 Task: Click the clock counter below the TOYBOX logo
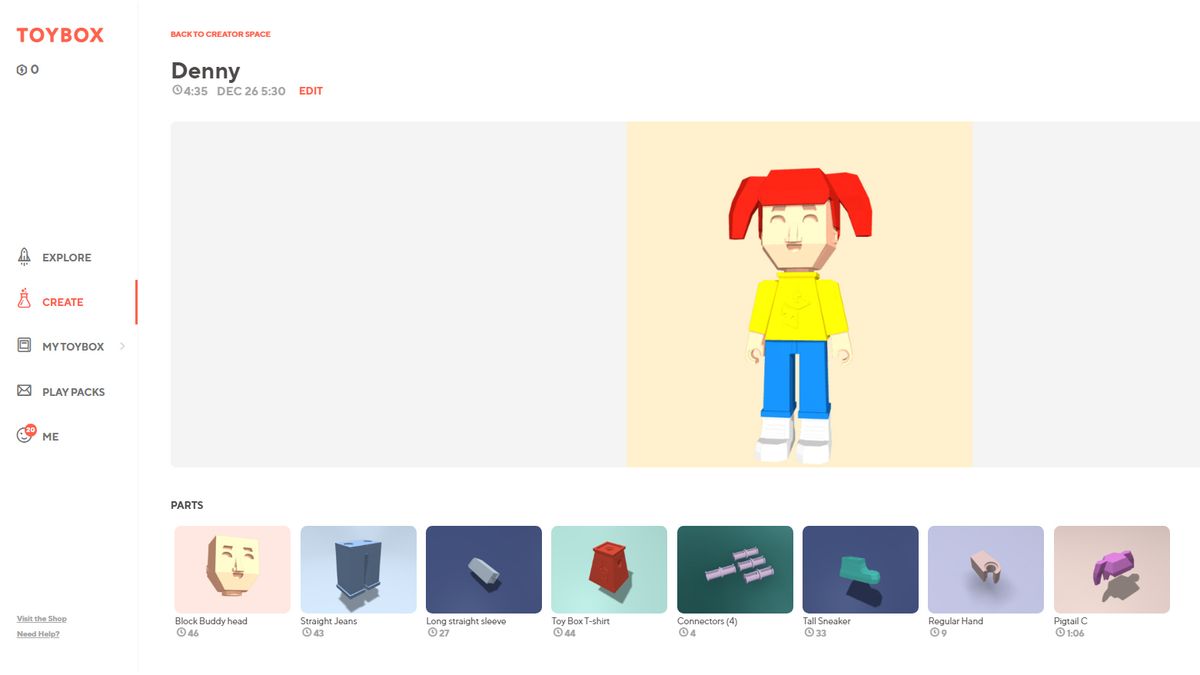coord(28,69)
